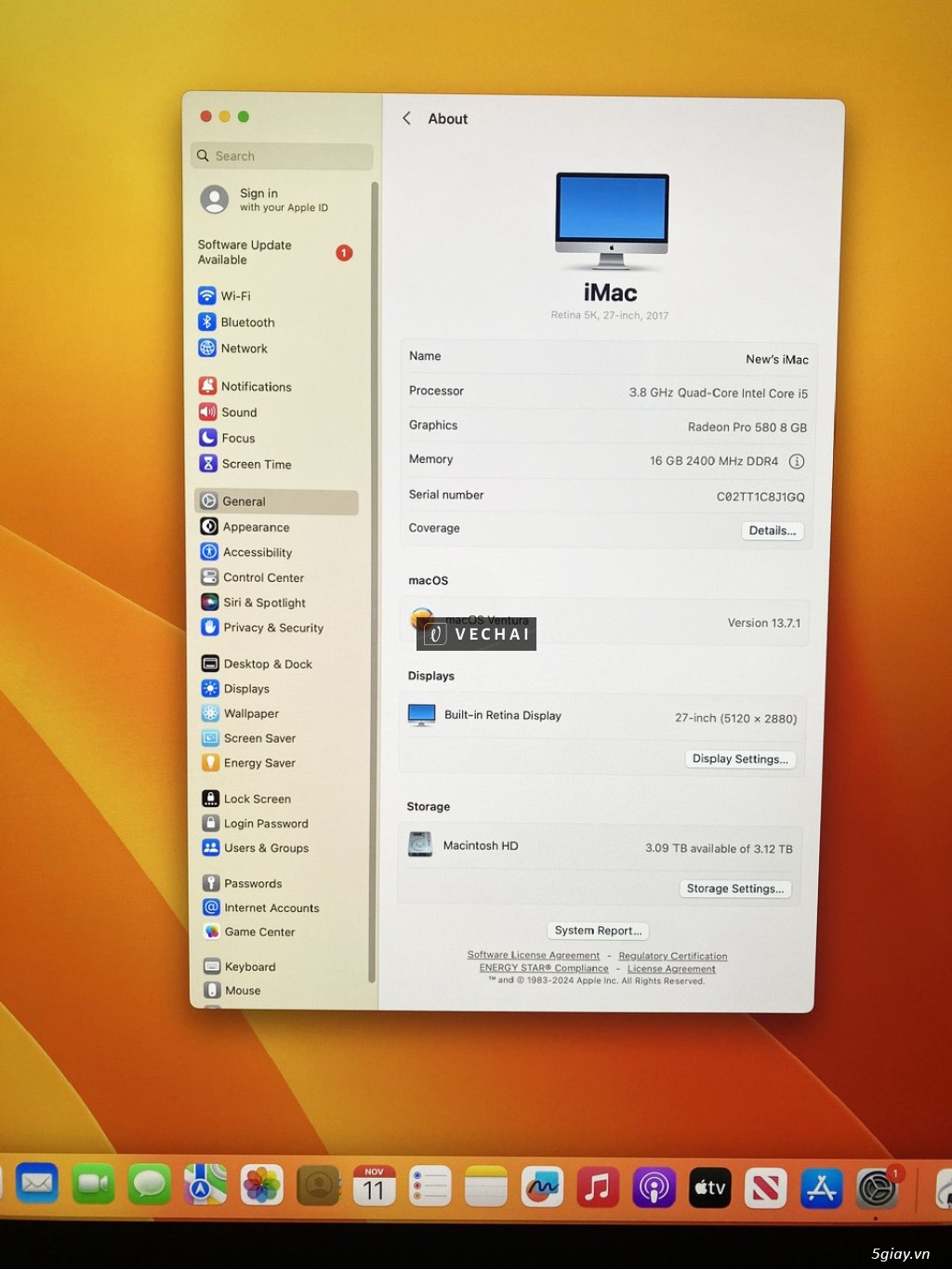
Task: Open Wallpaper settings
Action: tap(240, 713)
